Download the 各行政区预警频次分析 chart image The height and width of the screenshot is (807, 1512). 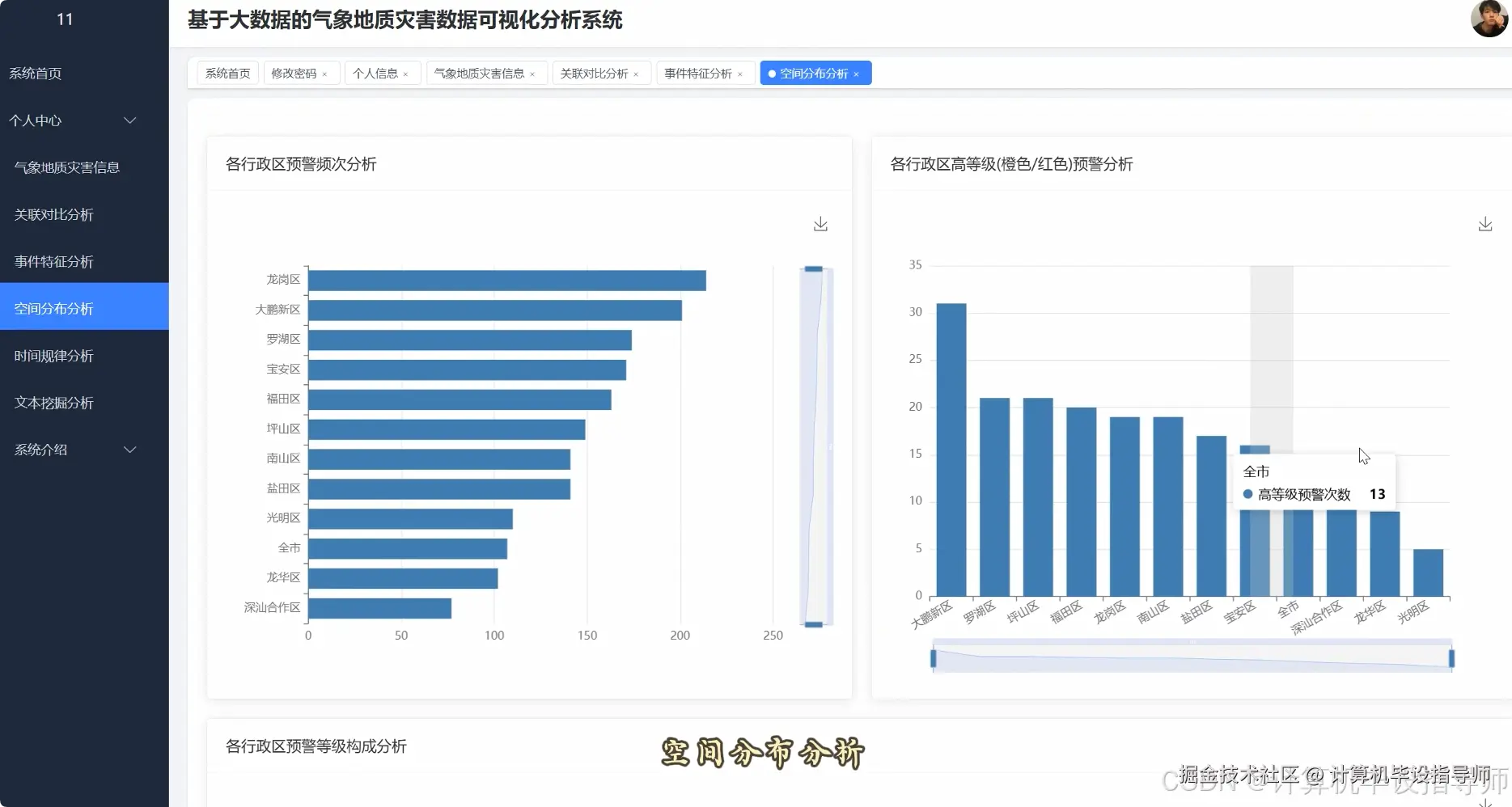(820, 224)
